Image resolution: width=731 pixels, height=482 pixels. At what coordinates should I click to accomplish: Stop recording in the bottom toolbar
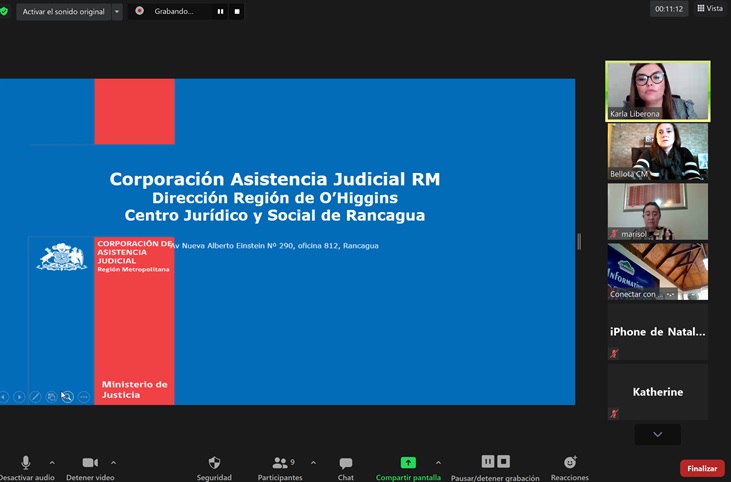pos(503,461)
